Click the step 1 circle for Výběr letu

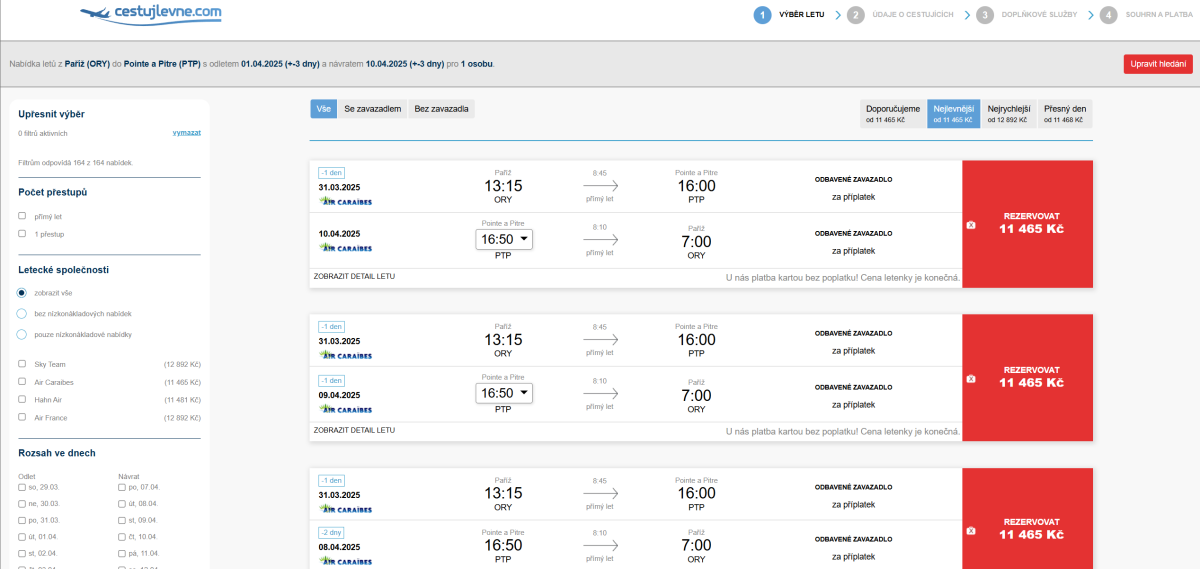pyautogui.click(x=763, y=15)
